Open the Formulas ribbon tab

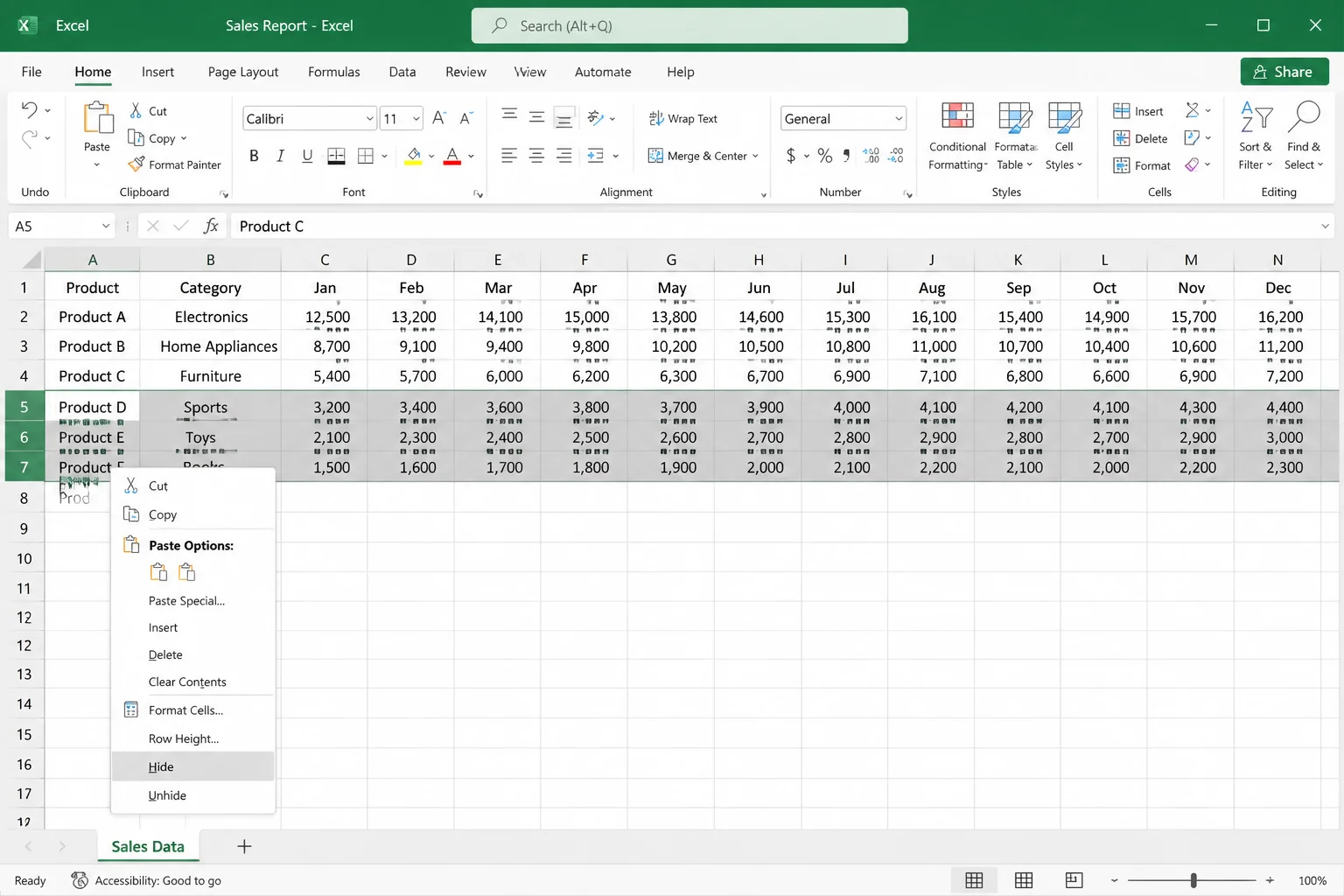click(333, 72)
